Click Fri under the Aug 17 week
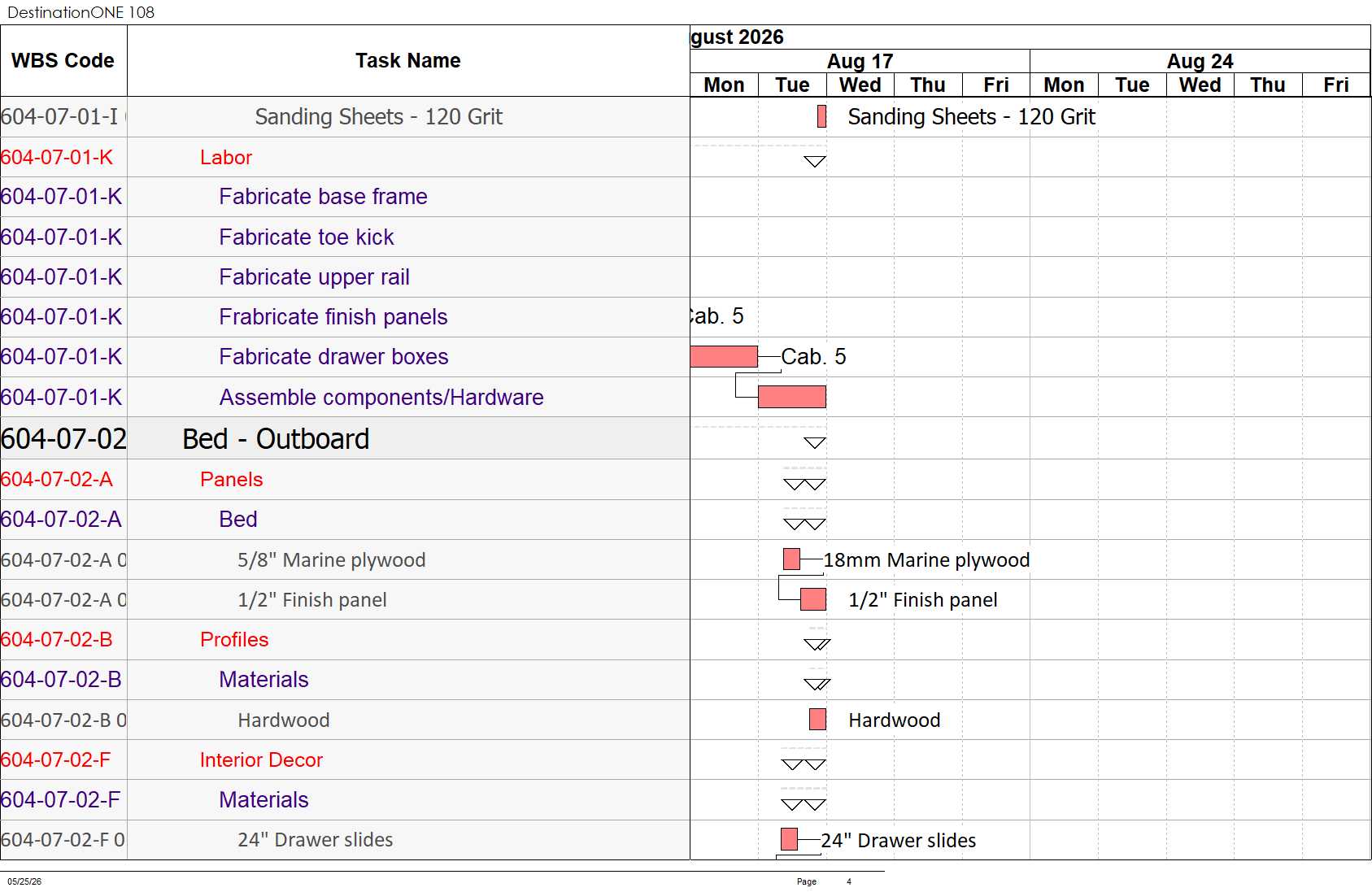 click(x=995, y=85)
